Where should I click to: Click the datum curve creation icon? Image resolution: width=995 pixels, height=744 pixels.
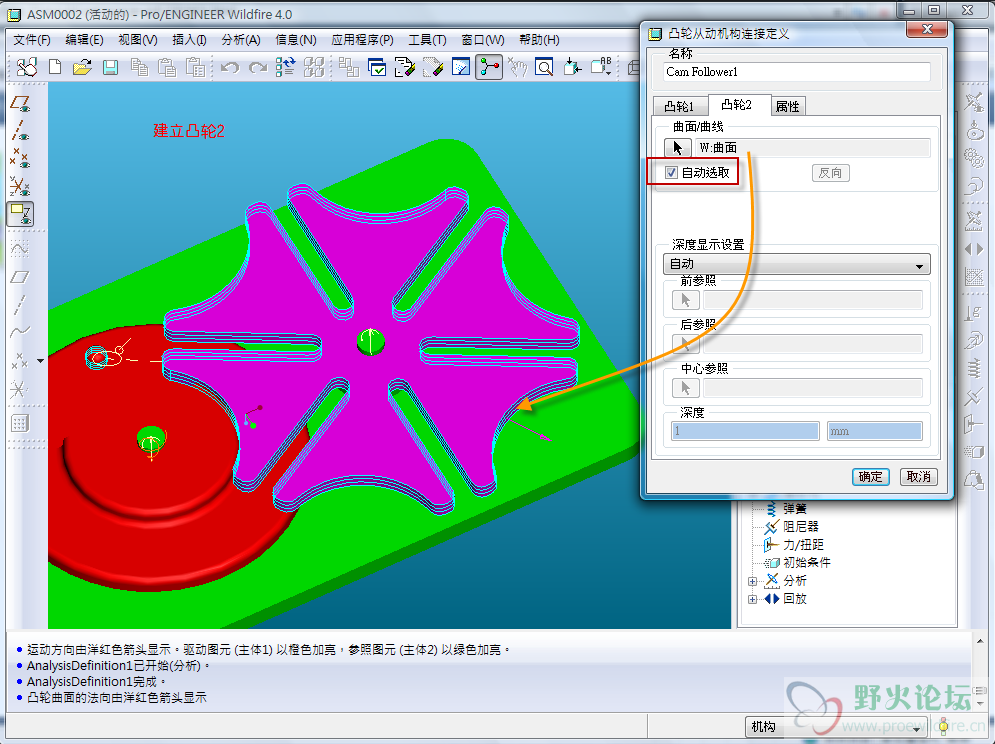(x=20, y=331)
